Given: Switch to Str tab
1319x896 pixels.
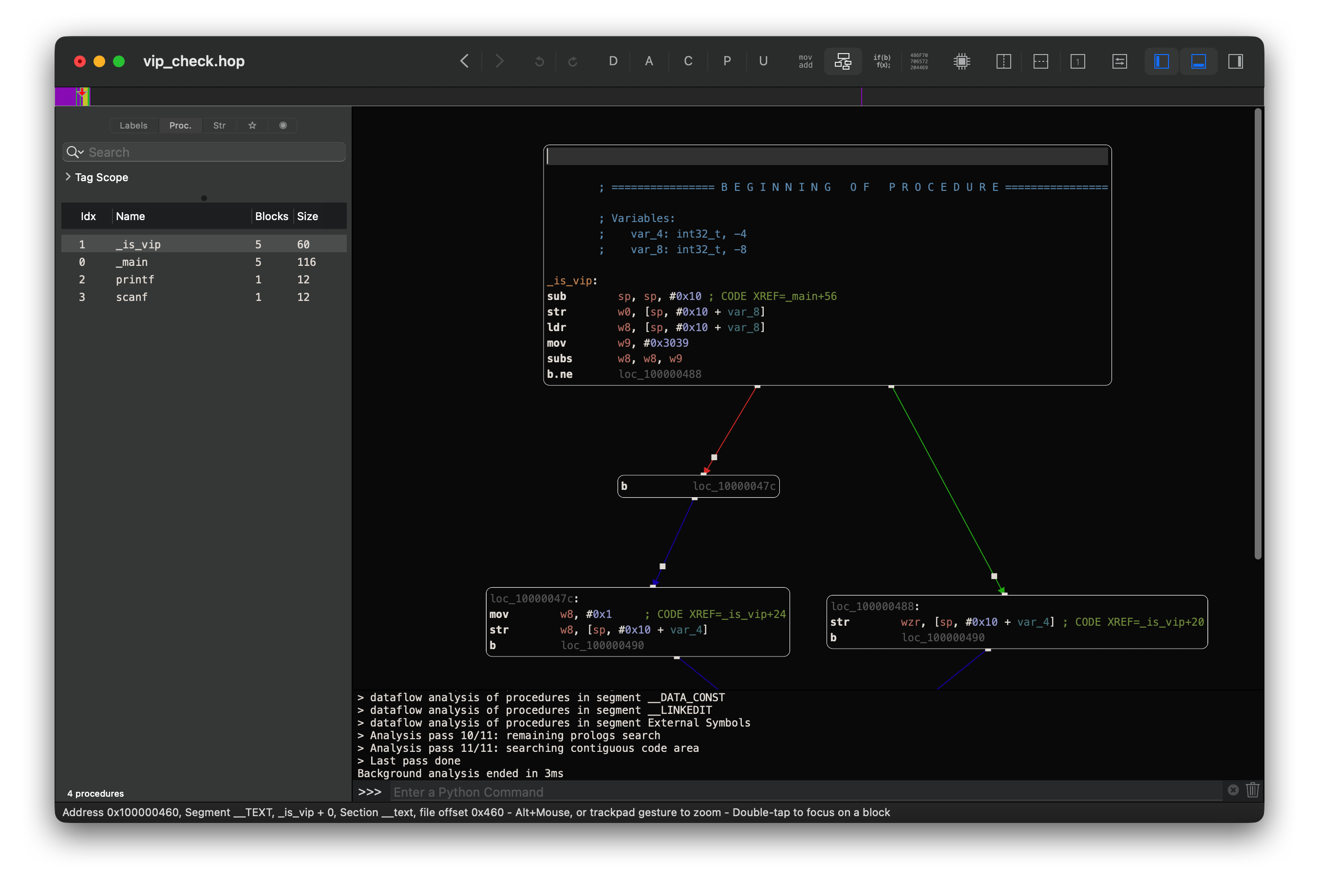Looking at the screenshot, I should click(x=219, y=126).
